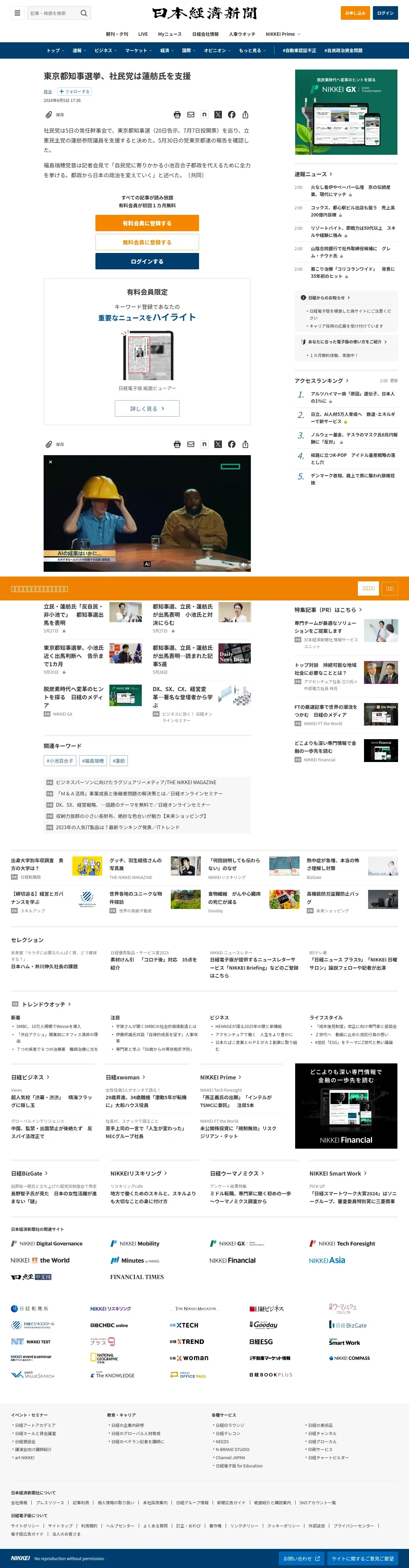The height and width of the screenshot is (1568, 409).
Task: Click the email icon above the video ad
Action: tap(191, 444)
